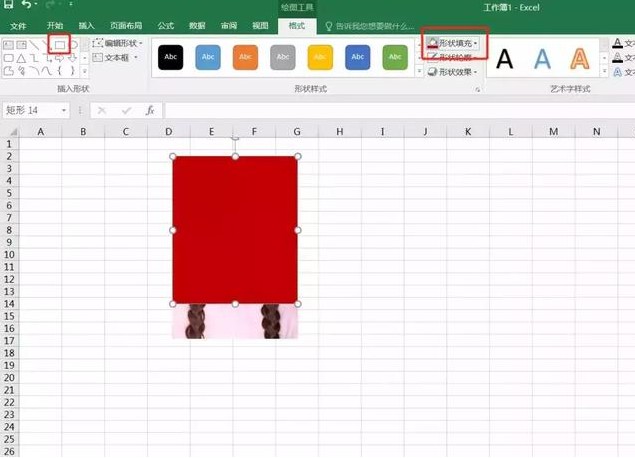Viewport: 635px width, 458px height.
Task: Select the orange outlined WordArt style A
Action: 579,59
